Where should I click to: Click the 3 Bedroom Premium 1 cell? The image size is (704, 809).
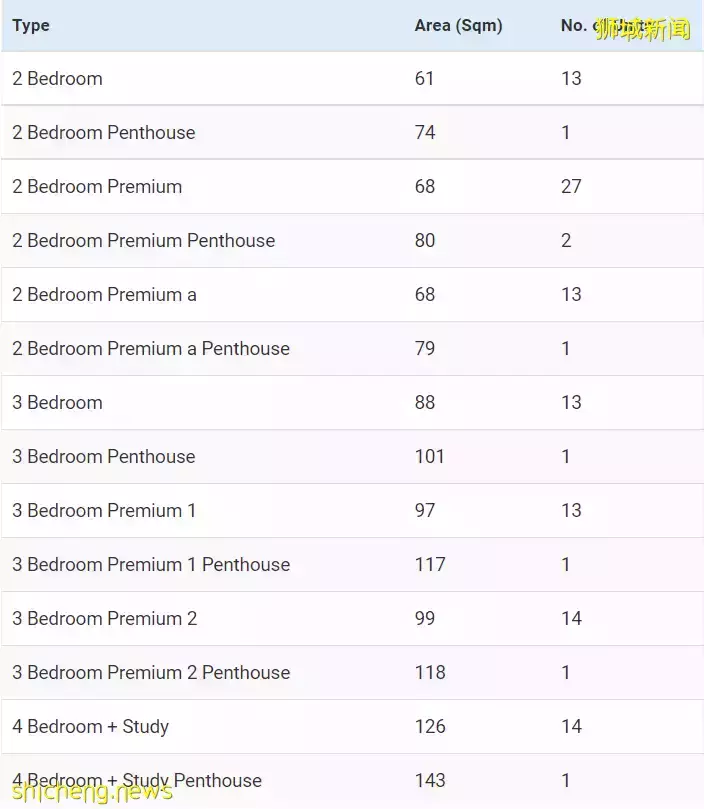click(104, 511)
